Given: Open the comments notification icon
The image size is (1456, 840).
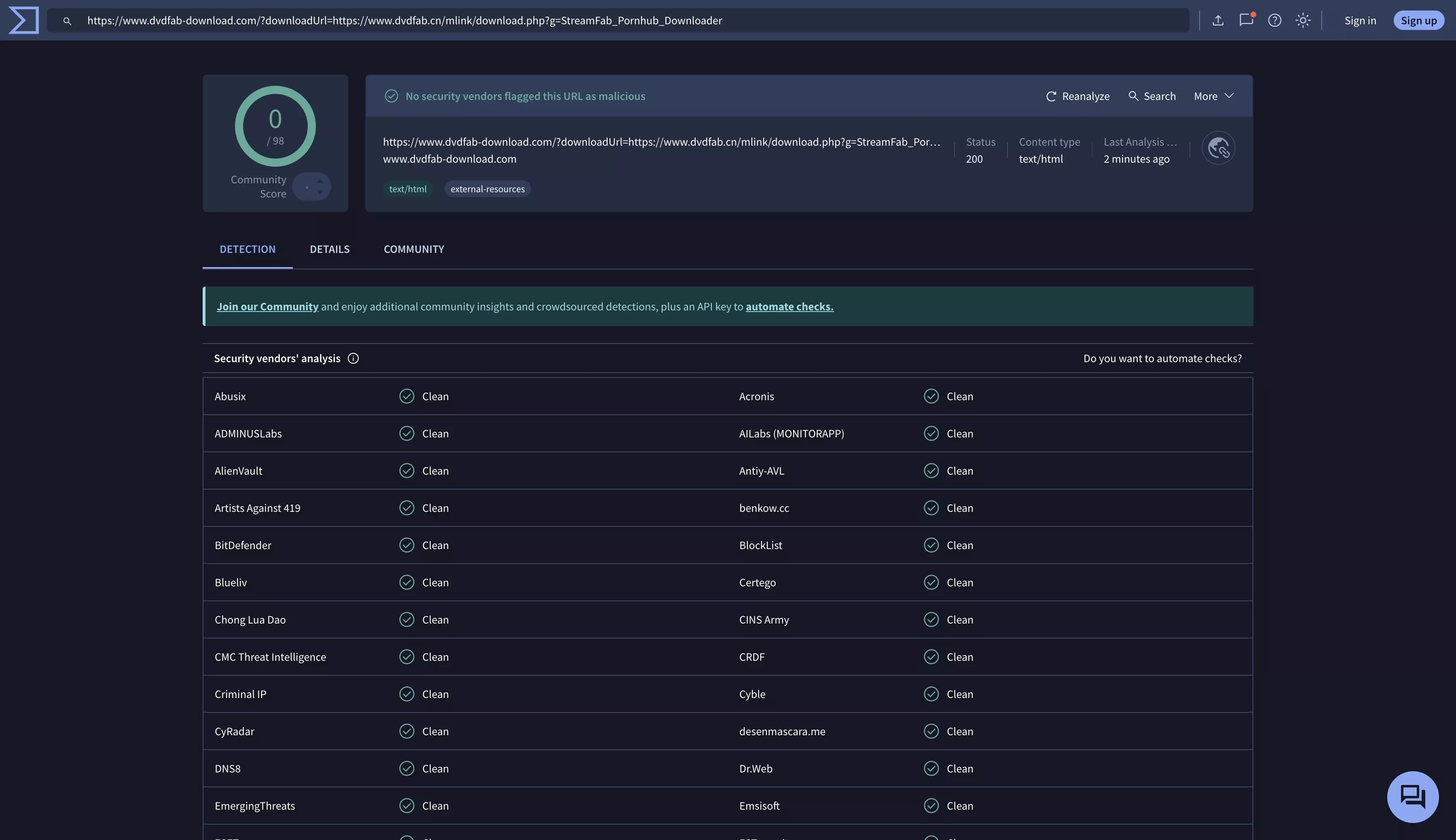Looking at the screenshot, I should point(1246,20).
